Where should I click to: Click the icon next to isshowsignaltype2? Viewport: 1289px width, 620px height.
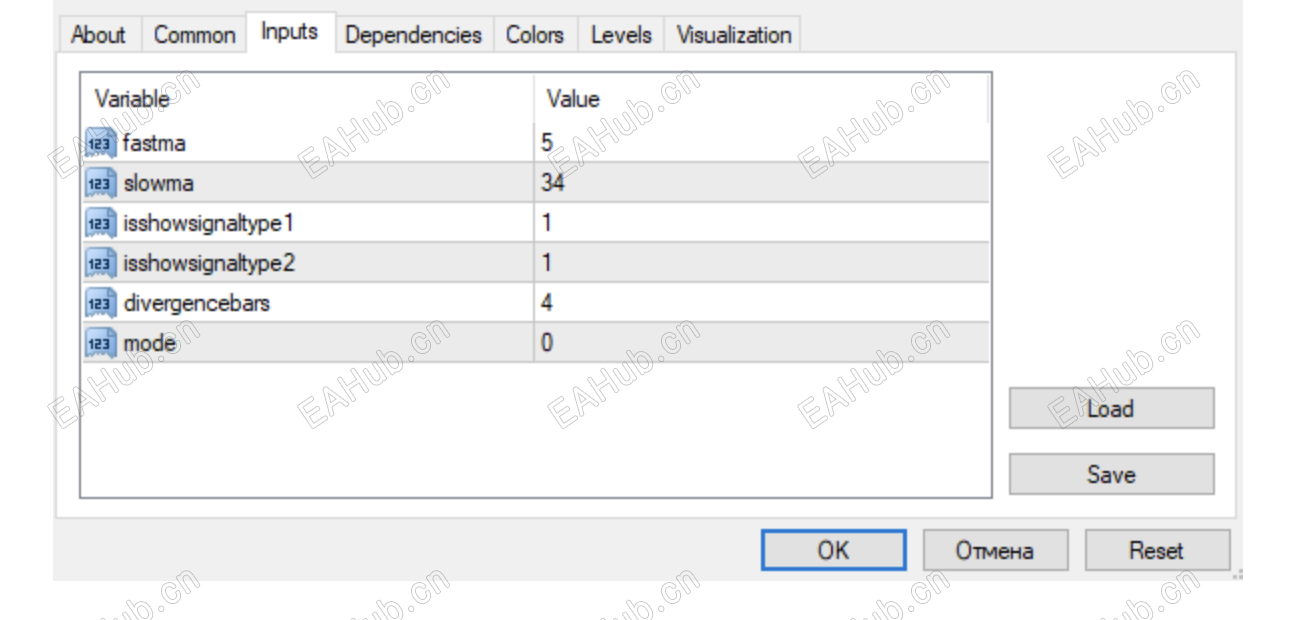pyautogui.click(x=101, y=263)
